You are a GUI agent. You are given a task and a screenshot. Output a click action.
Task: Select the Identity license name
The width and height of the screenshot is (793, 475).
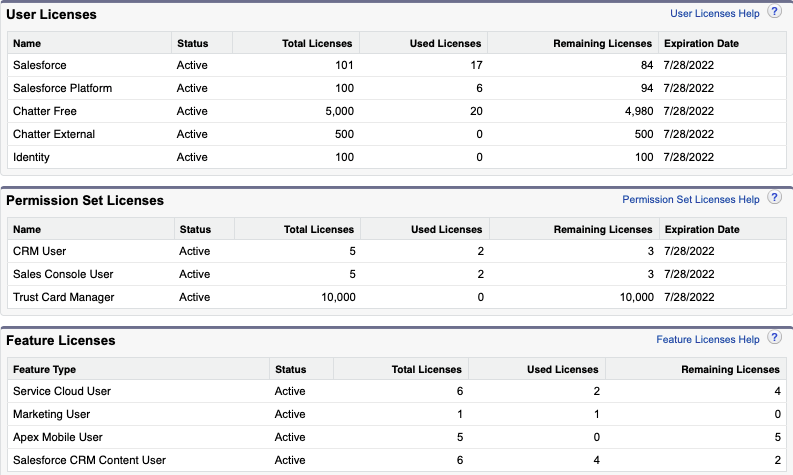coord(31,157)
